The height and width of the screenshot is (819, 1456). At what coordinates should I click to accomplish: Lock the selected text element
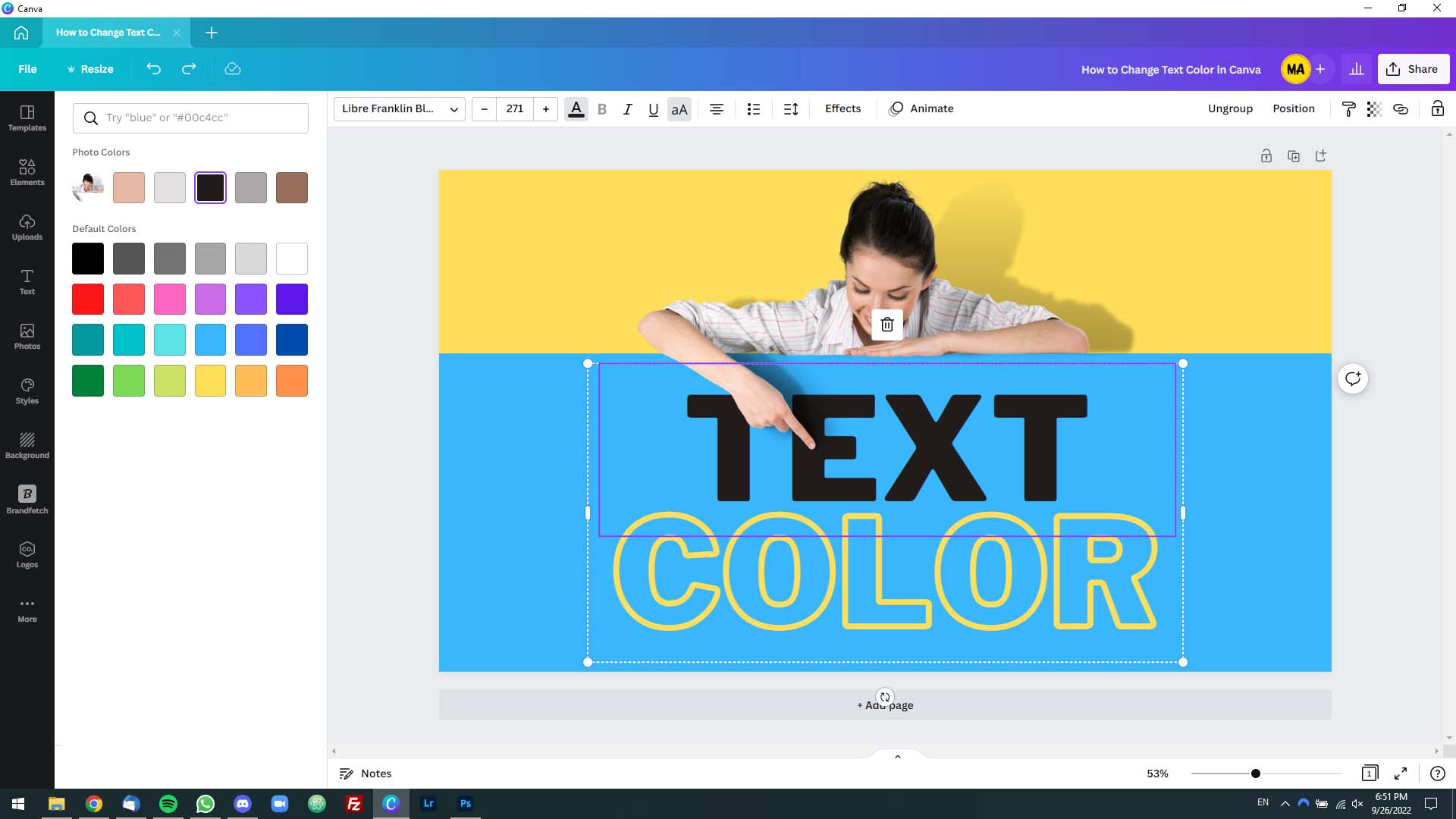(1437, 108)
